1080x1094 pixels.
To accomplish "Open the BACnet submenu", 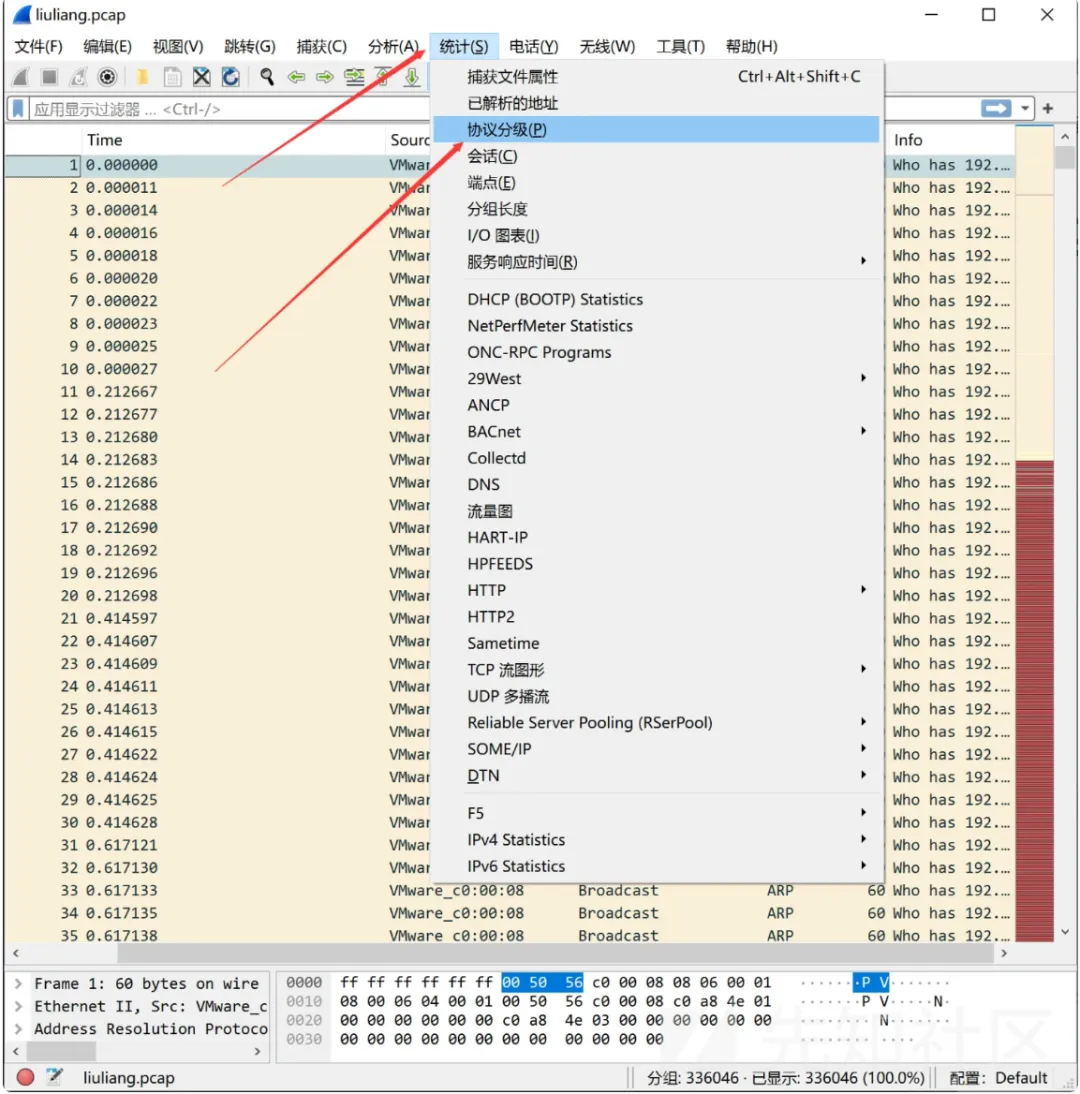I will pos(656,431).
